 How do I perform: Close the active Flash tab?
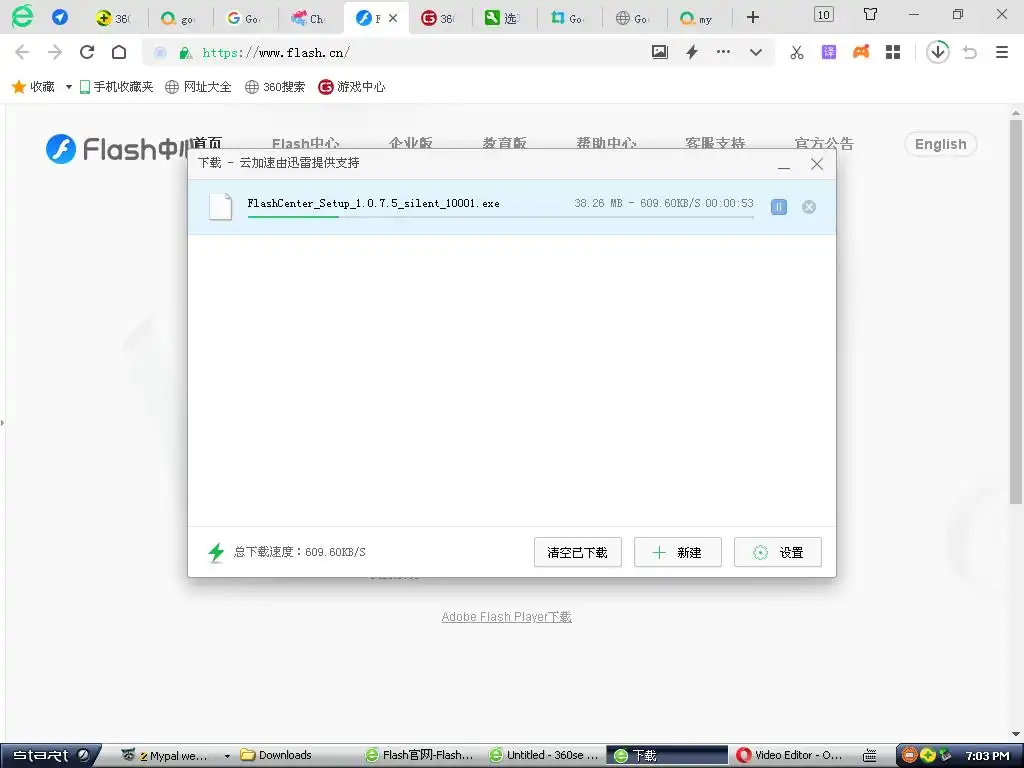(x=393, y=18)
